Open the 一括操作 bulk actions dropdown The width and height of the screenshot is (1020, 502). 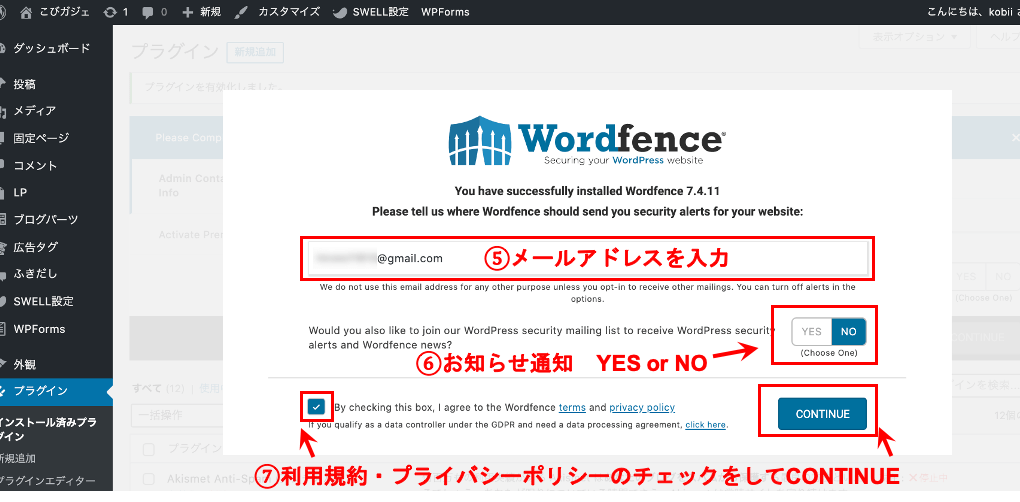pyautogui.click(x=176, y=415)
